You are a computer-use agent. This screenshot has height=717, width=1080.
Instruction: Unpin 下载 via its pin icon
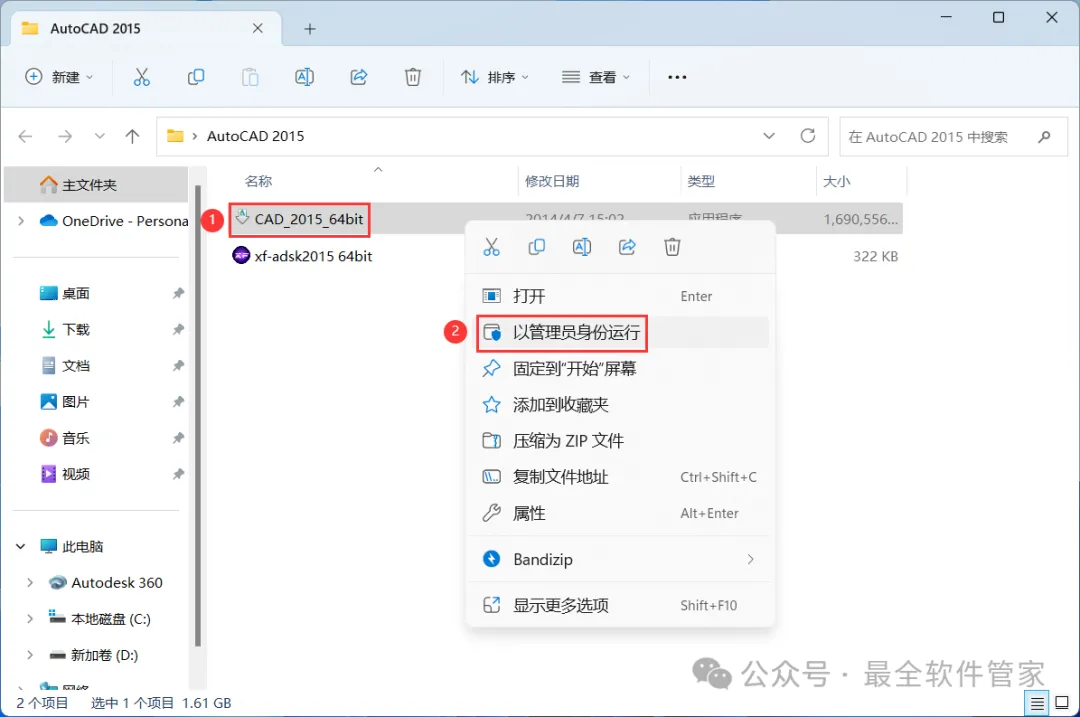tap(178, 329)
